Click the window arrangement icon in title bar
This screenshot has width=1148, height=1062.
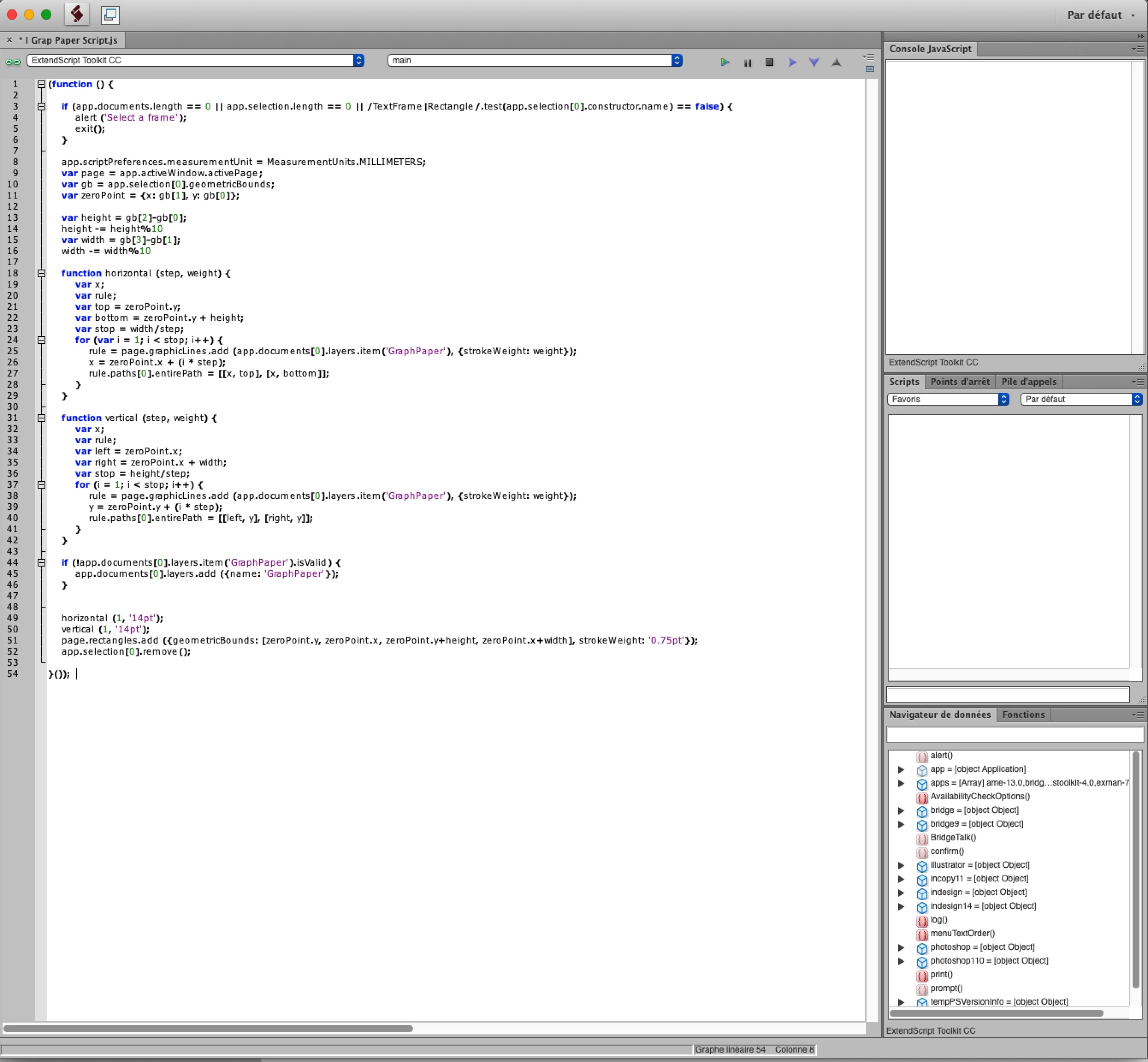(110, 15)
